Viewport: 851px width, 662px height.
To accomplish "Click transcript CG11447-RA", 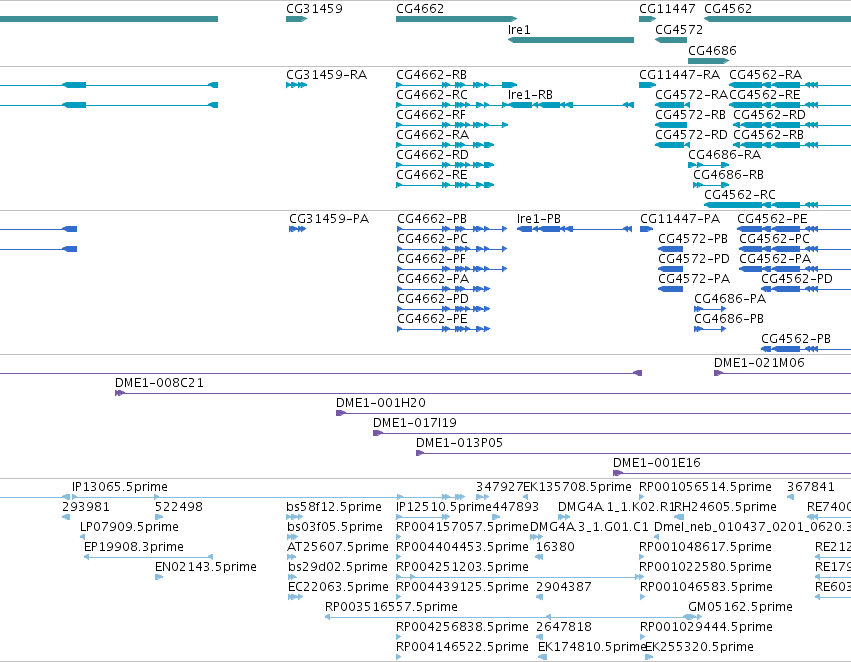I will click(x=679, y=75).
